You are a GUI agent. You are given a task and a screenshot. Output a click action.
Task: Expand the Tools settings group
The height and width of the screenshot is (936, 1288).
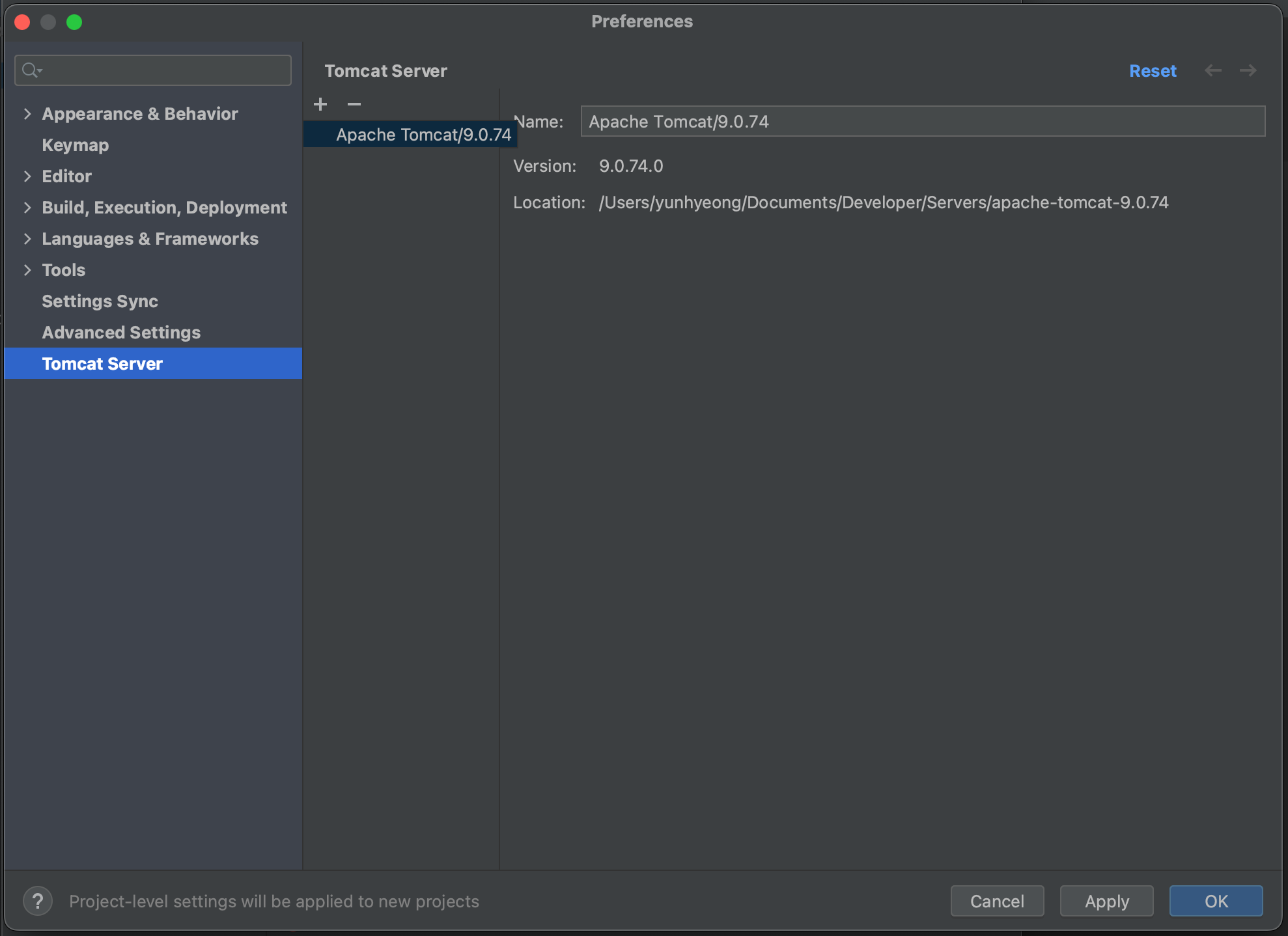click(27, 270)
